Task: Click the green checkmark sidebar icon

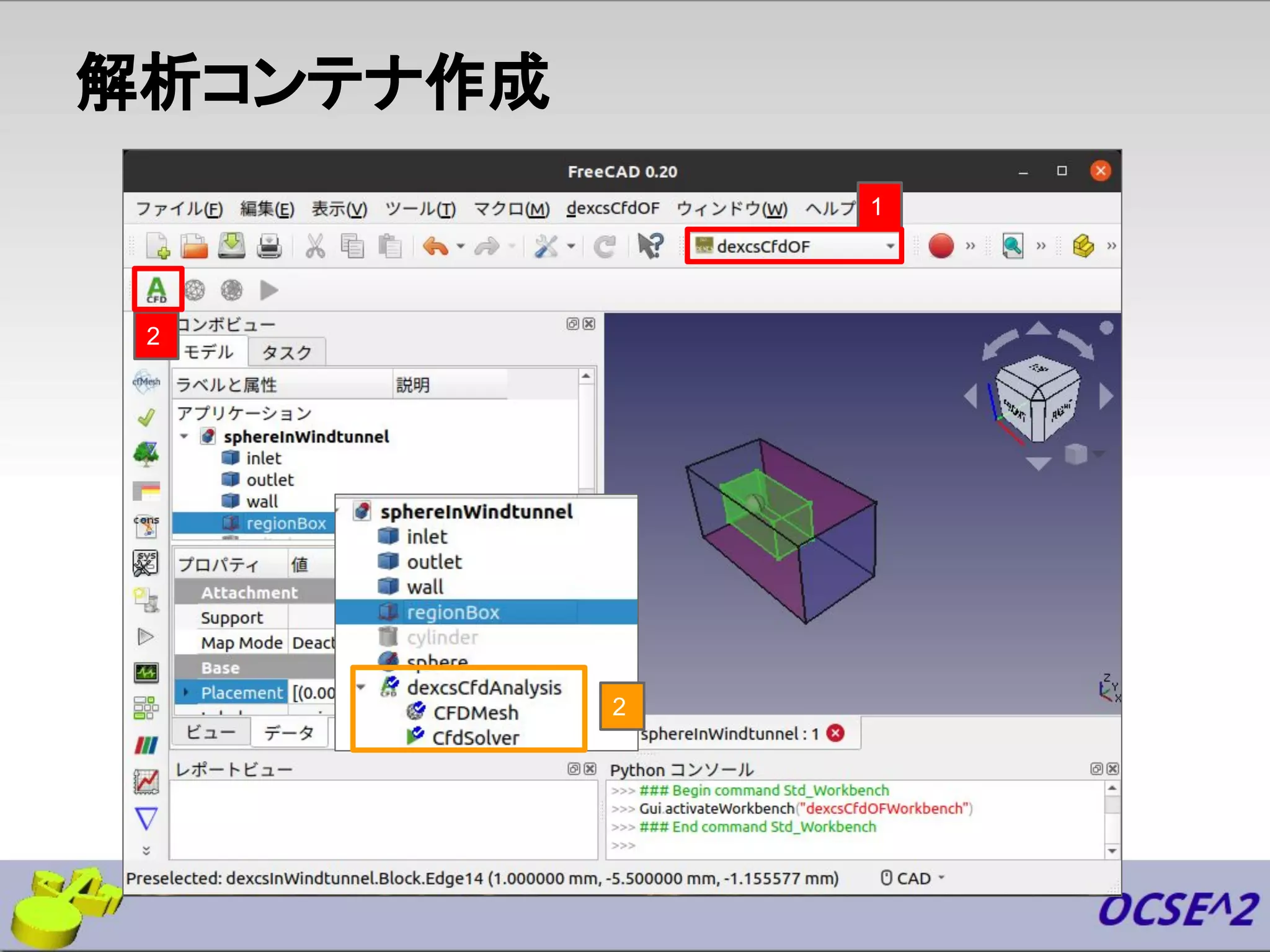Action: point(146,418)
